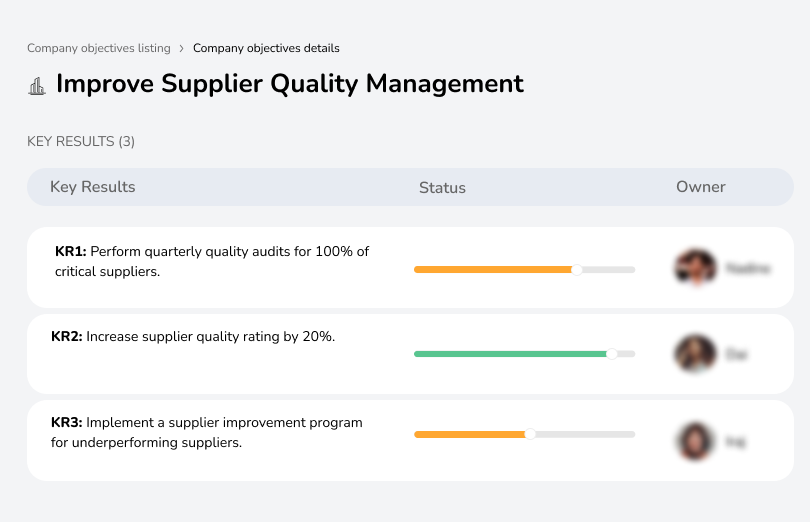Screen dimensions: 810x522
Task: Open KR3 supplier improvement program description
Action: (x=207, y=433)
